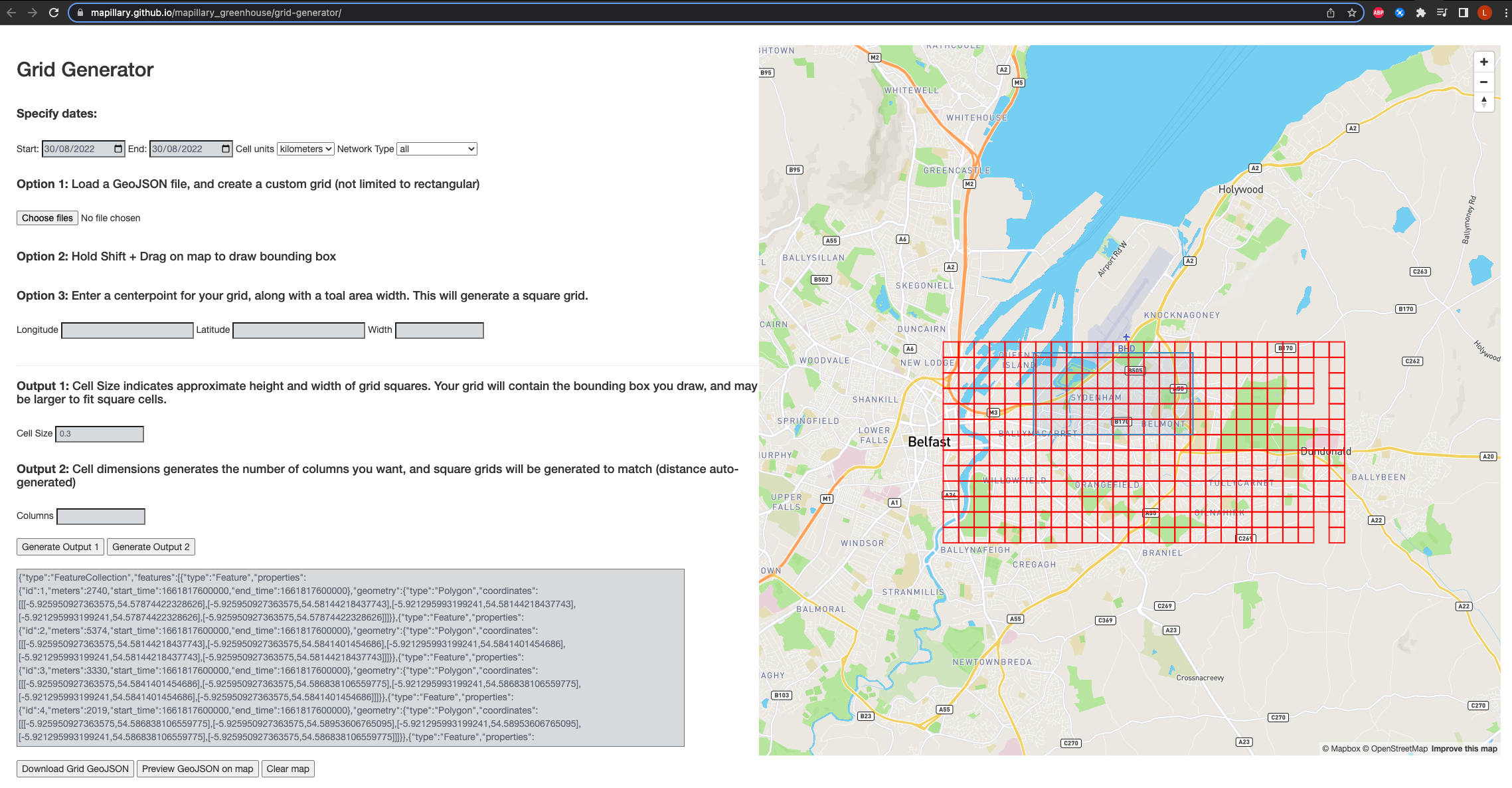This screenshot has height=788, width=1512.
Task: Download Grid GeoJSON file
Action: tap(75, 769)
